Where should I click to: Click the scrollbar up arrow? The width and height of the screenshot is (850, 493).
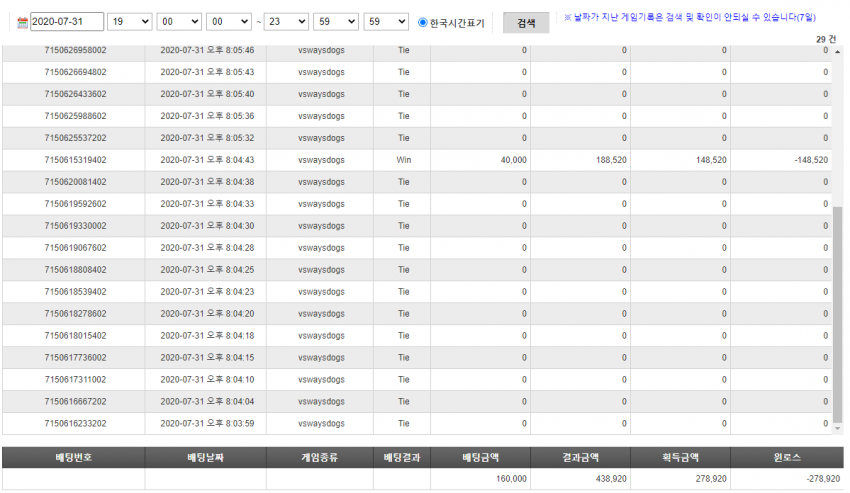838,52
